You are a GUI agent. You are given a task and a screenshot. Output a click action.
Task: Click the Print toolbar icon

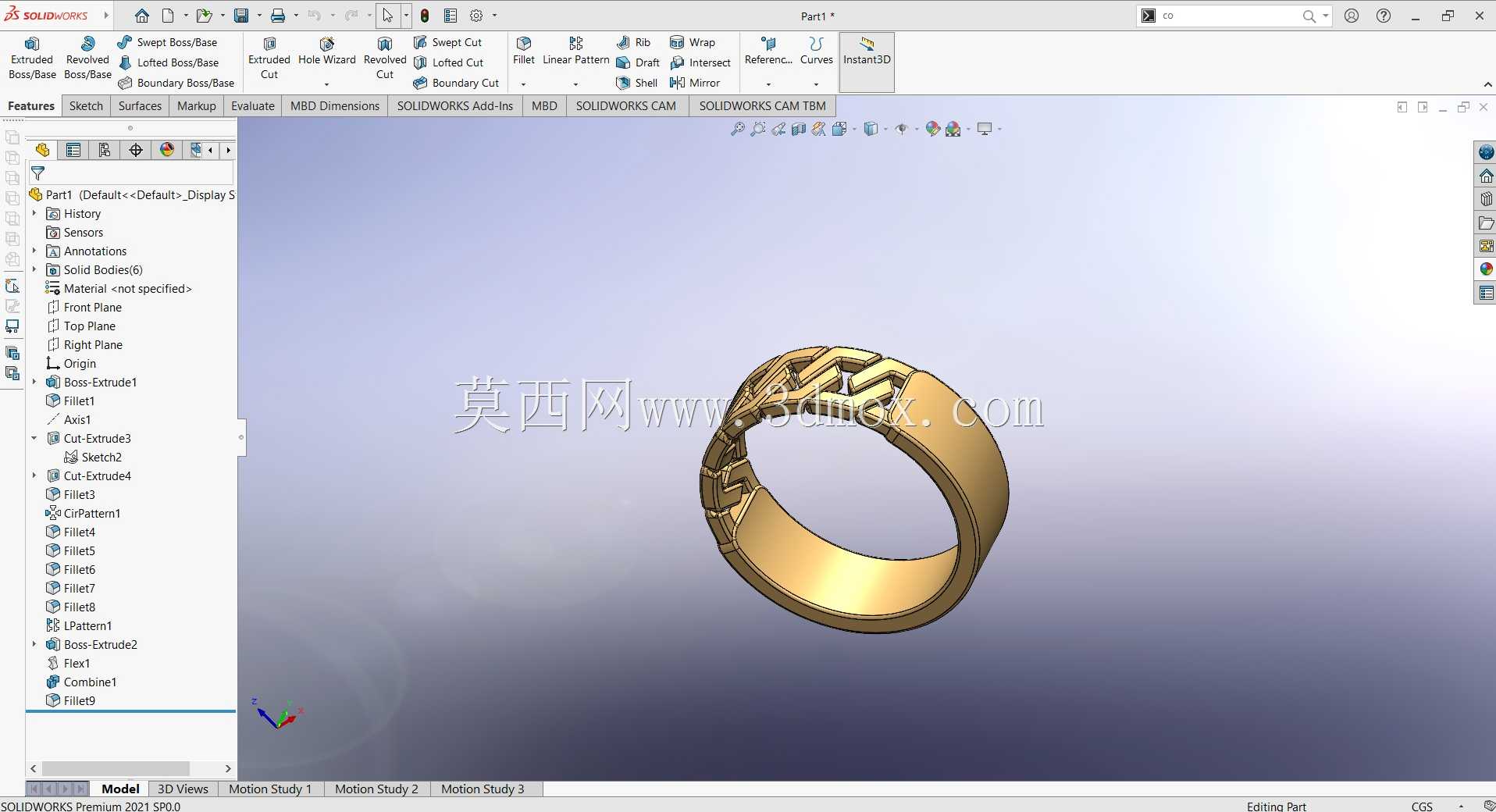(x=278, y=16)
